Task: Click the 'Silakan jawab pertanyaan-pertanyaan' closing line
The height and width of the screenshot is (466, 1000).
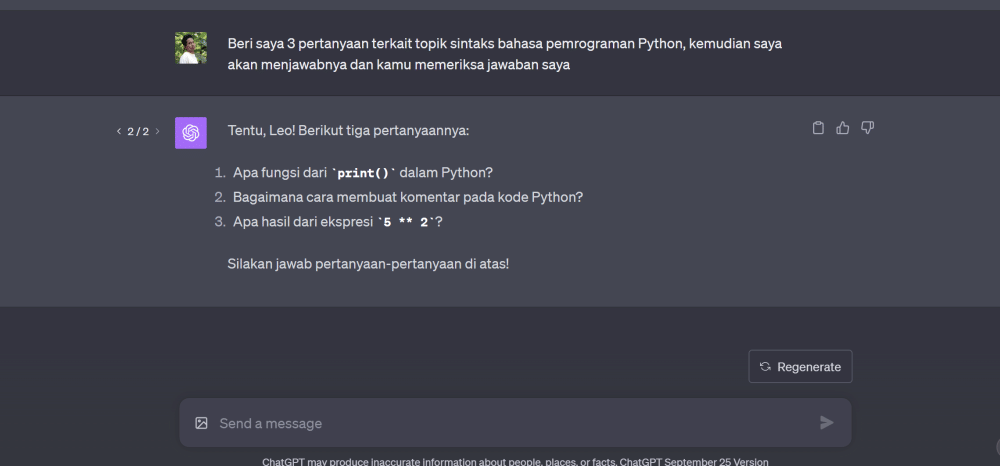Action: tap(368, 264)
